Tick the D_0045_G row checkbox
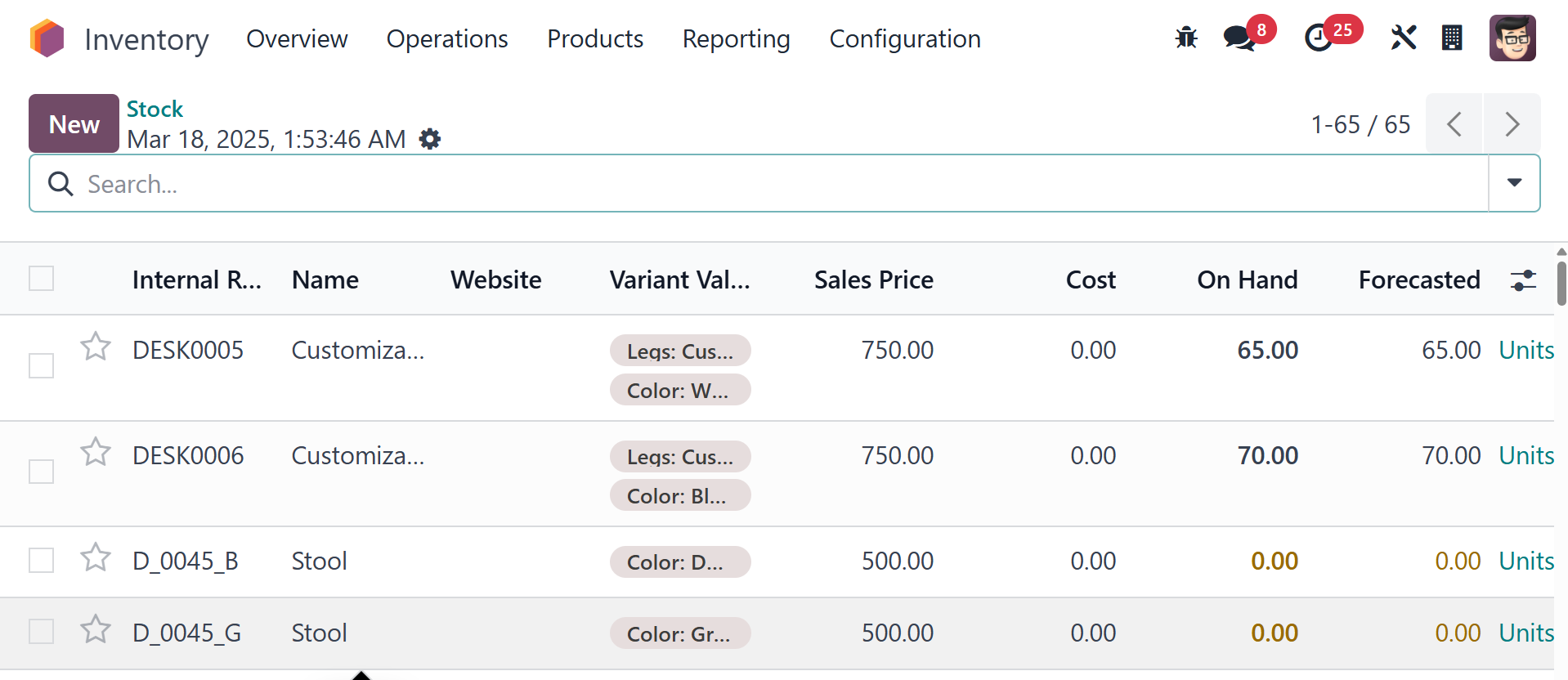 [42, 632]
